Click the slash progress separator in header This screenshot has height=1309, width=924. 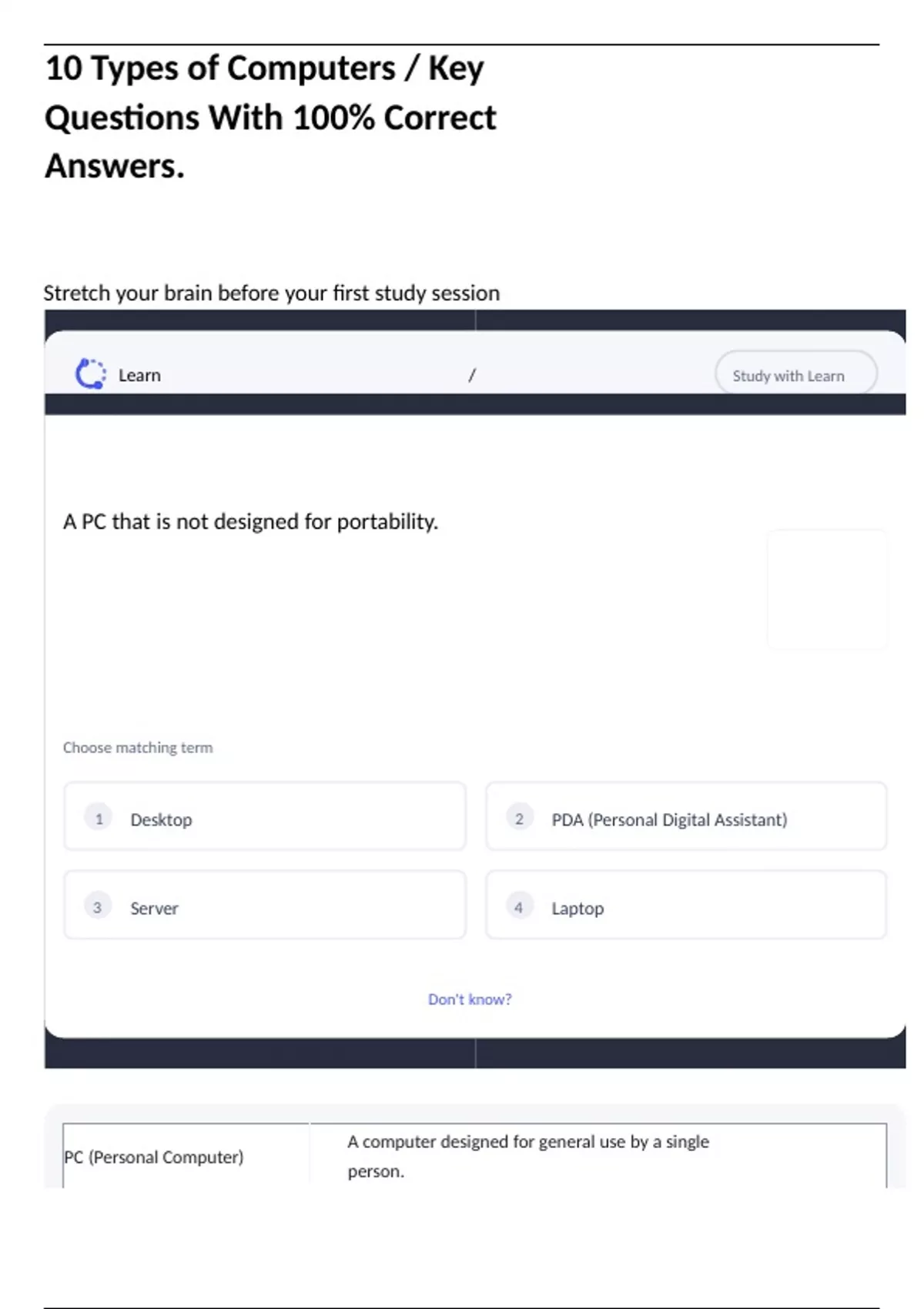[x=472, y=375]
